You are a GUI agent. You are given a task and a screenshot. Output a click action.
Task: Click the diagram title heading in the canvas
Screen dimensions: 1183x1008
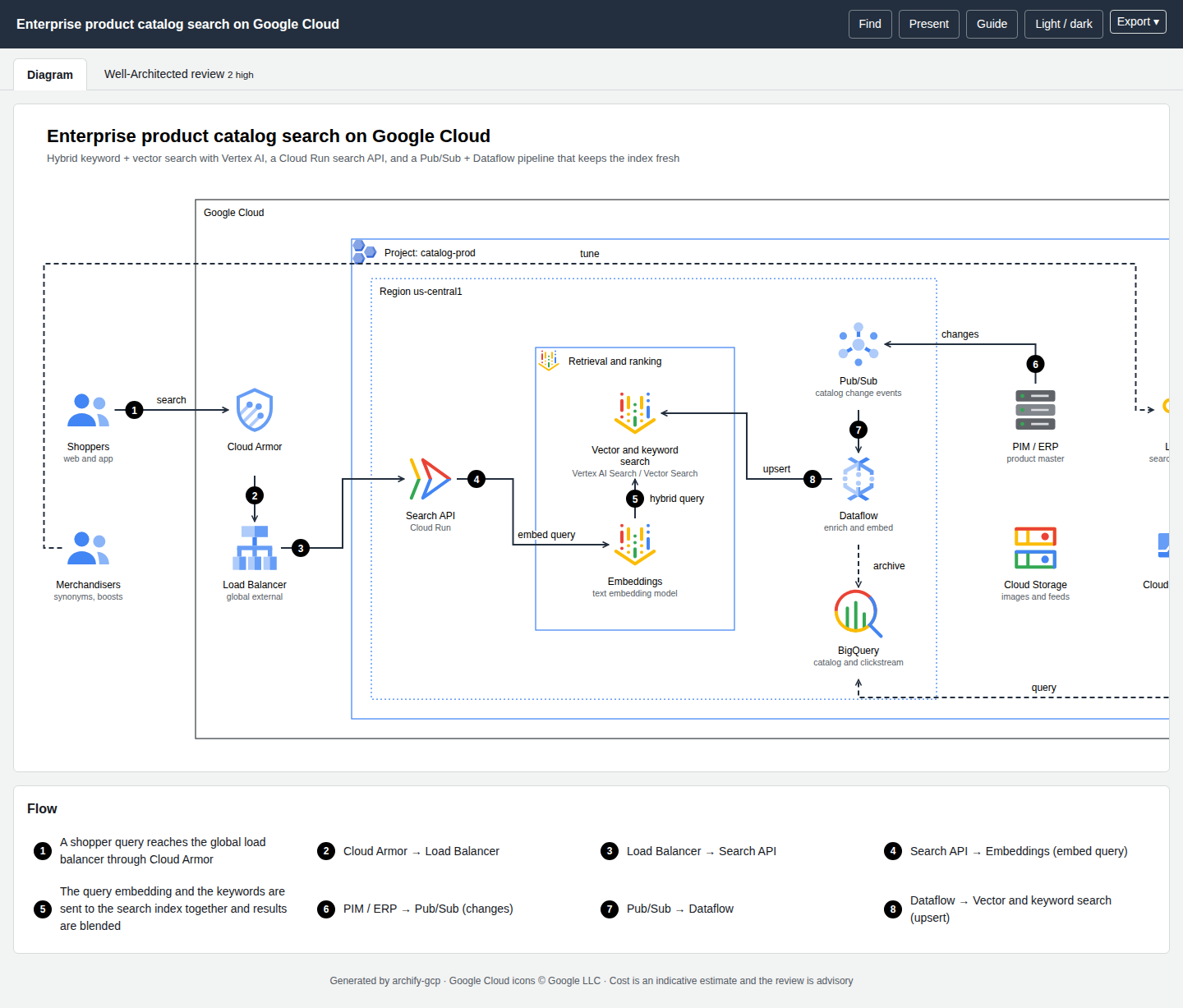pyautogui.click(x=269, y=136)
